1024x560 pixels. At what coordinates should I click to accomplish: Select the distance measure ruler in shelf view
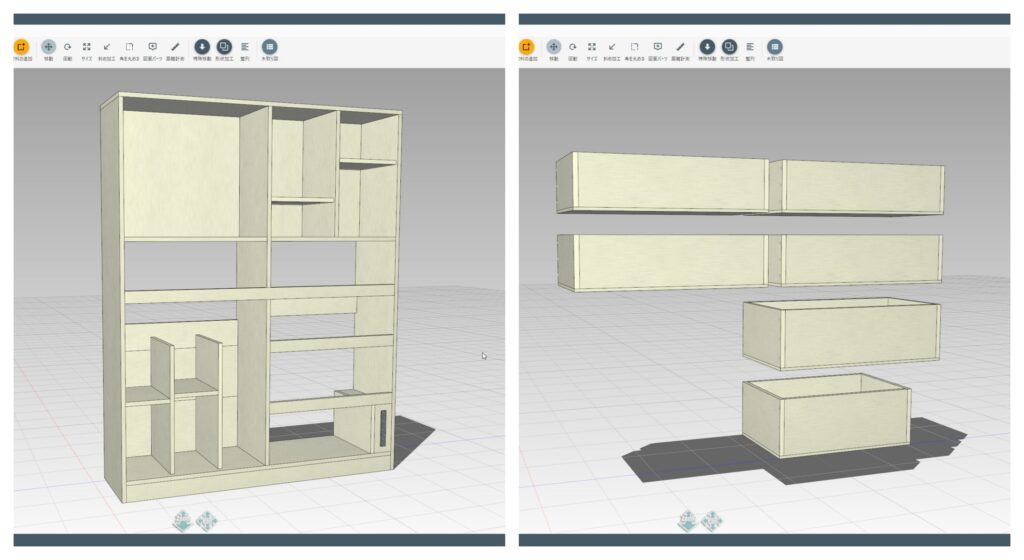point(175,47)
